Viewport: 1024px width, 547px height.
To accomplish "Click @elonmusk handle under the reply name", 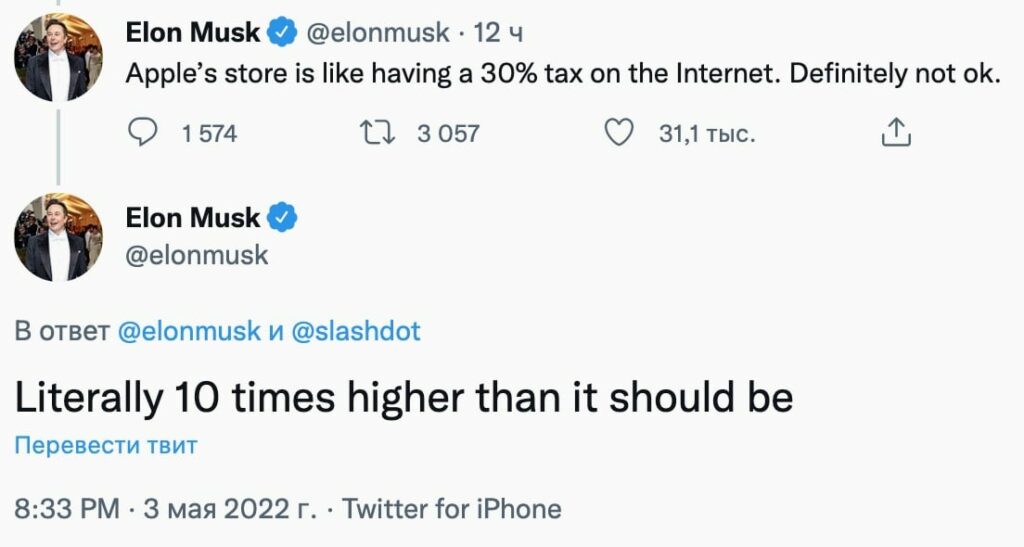I will (197, 255).
